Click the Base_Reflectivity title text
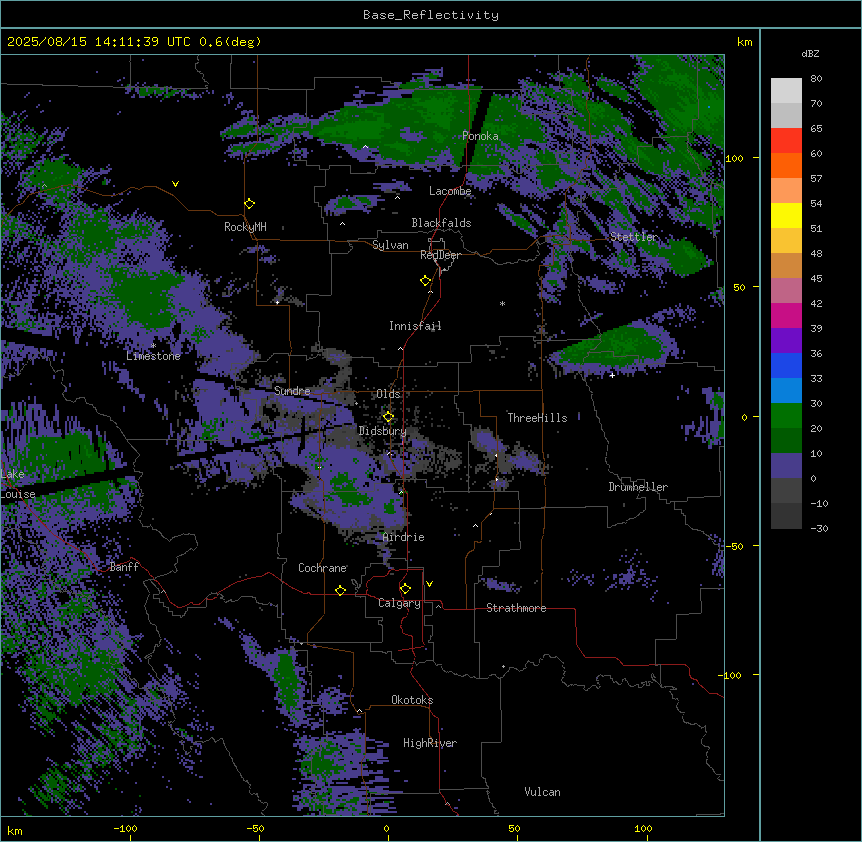Screen dimensions: 862x842 [x=431, y=15]
